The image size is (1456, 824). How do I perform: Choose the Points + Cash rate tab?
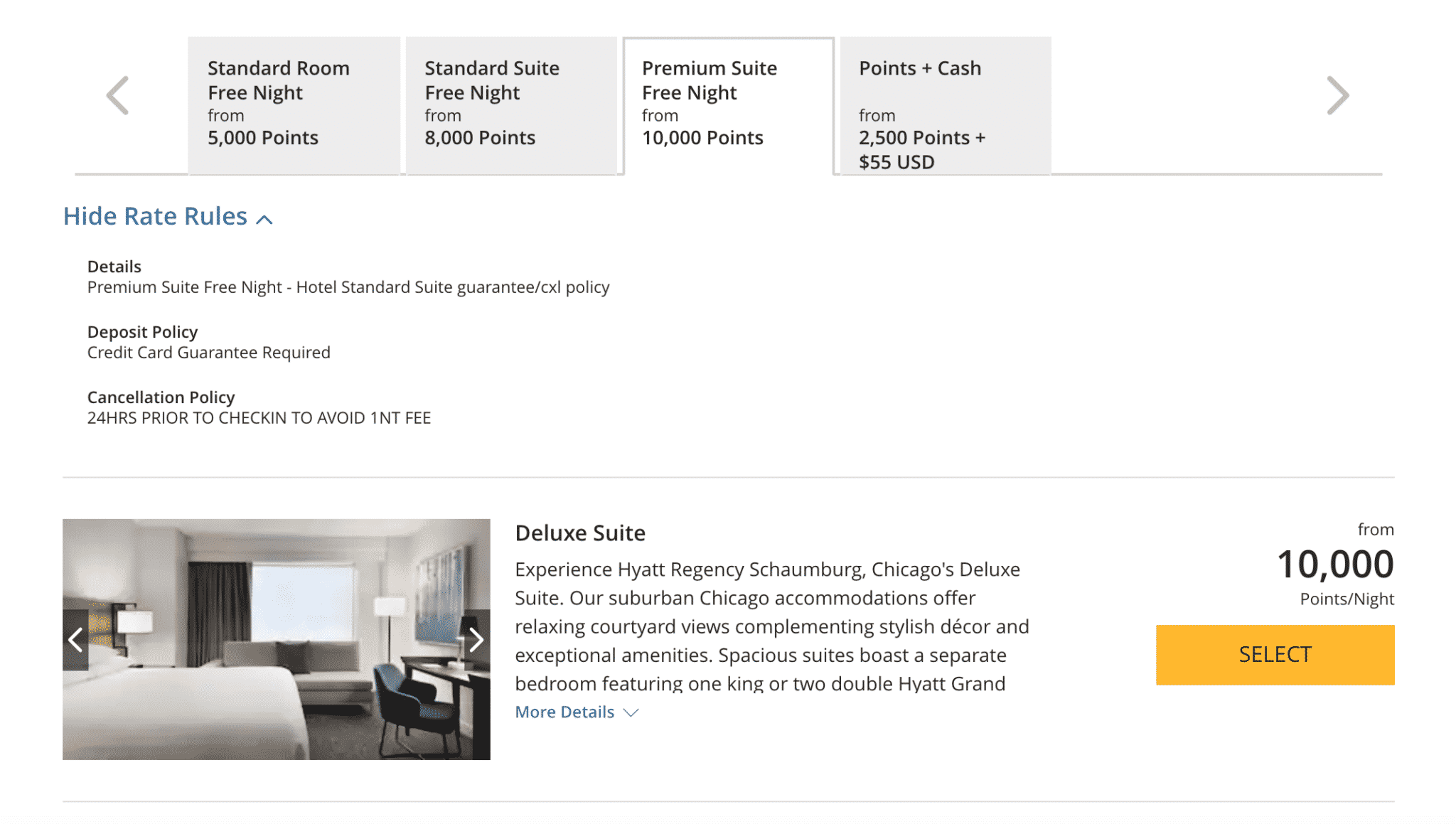[945, 105]
